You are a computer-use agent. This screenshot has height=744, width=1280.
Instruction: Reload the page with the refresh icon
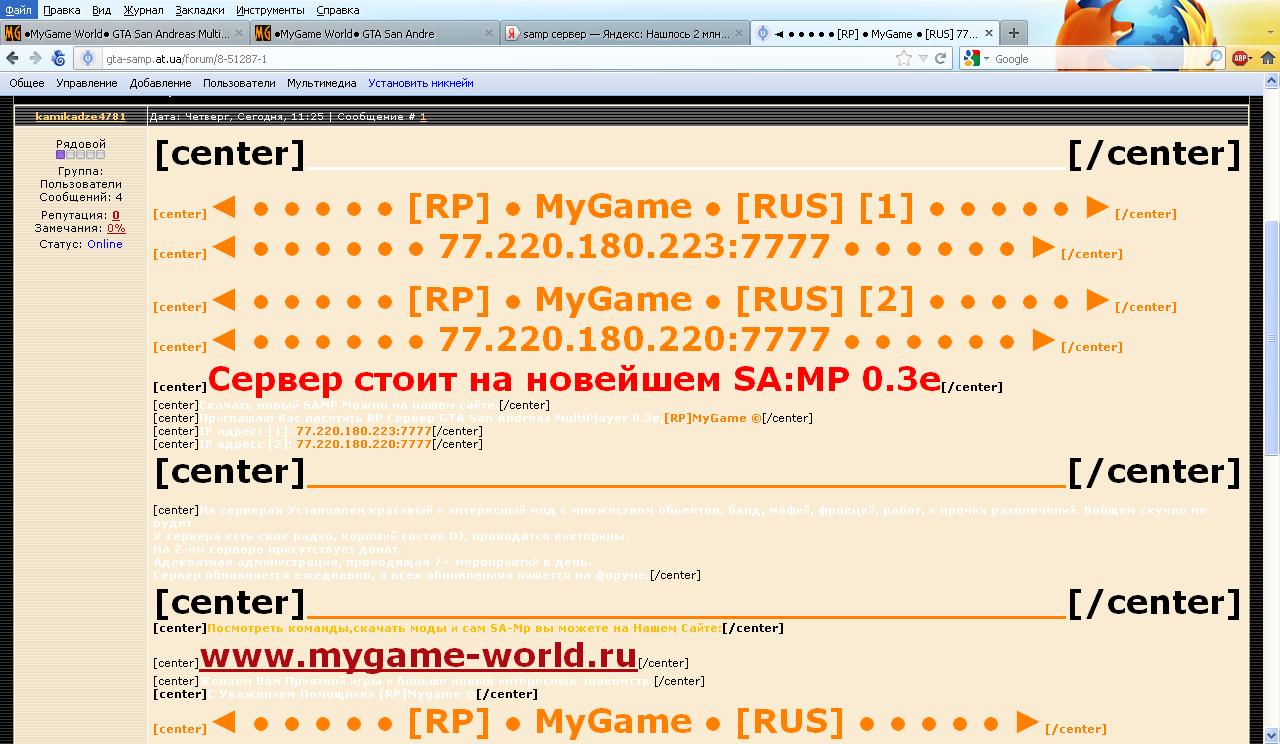pos(941,59)
